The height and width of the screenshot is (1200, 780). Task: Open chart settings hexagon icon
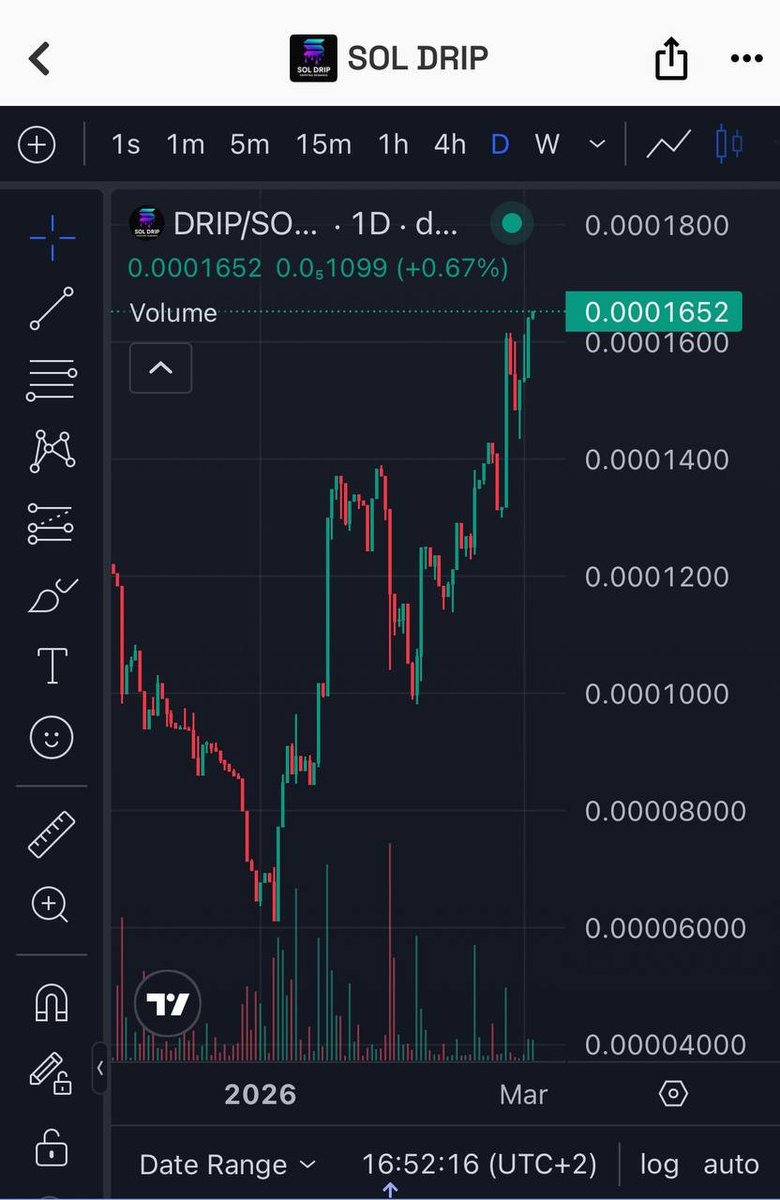pyautogui.click(x=674, y=1094)
